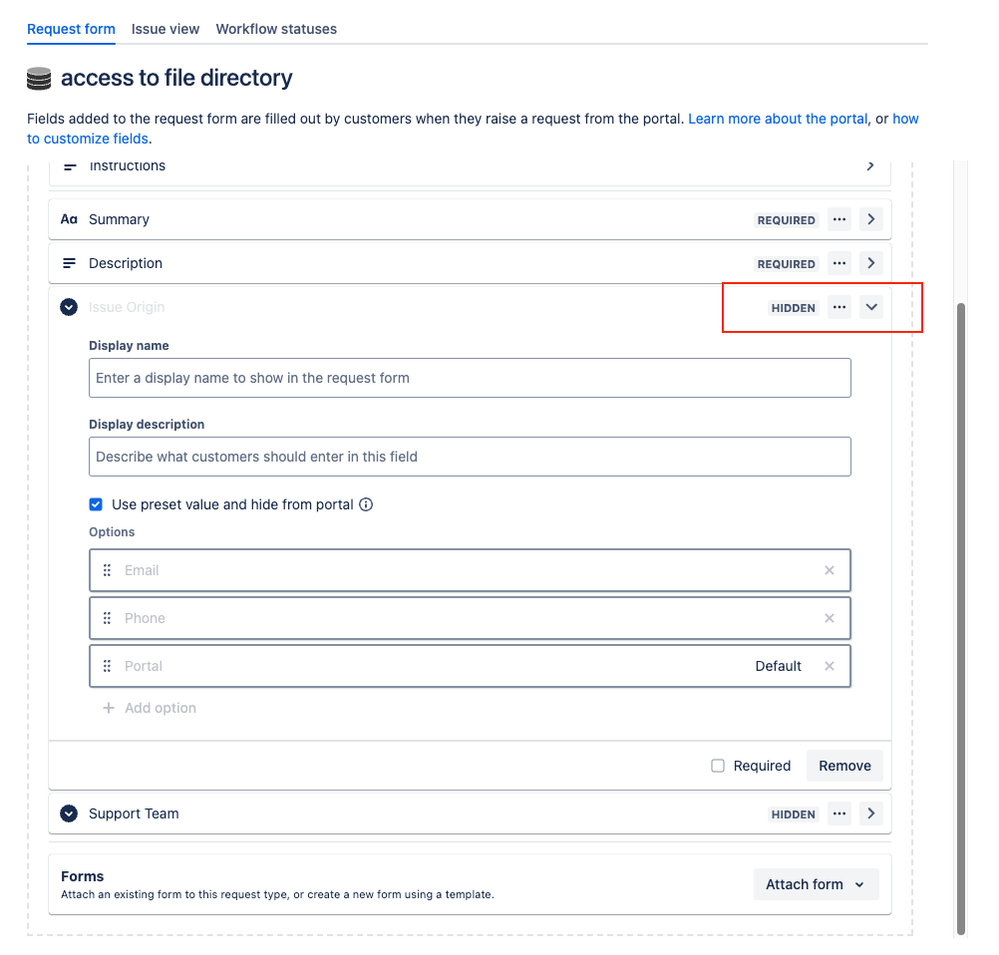Collapse the Issue Origin field settings

[x=871, y=307]
